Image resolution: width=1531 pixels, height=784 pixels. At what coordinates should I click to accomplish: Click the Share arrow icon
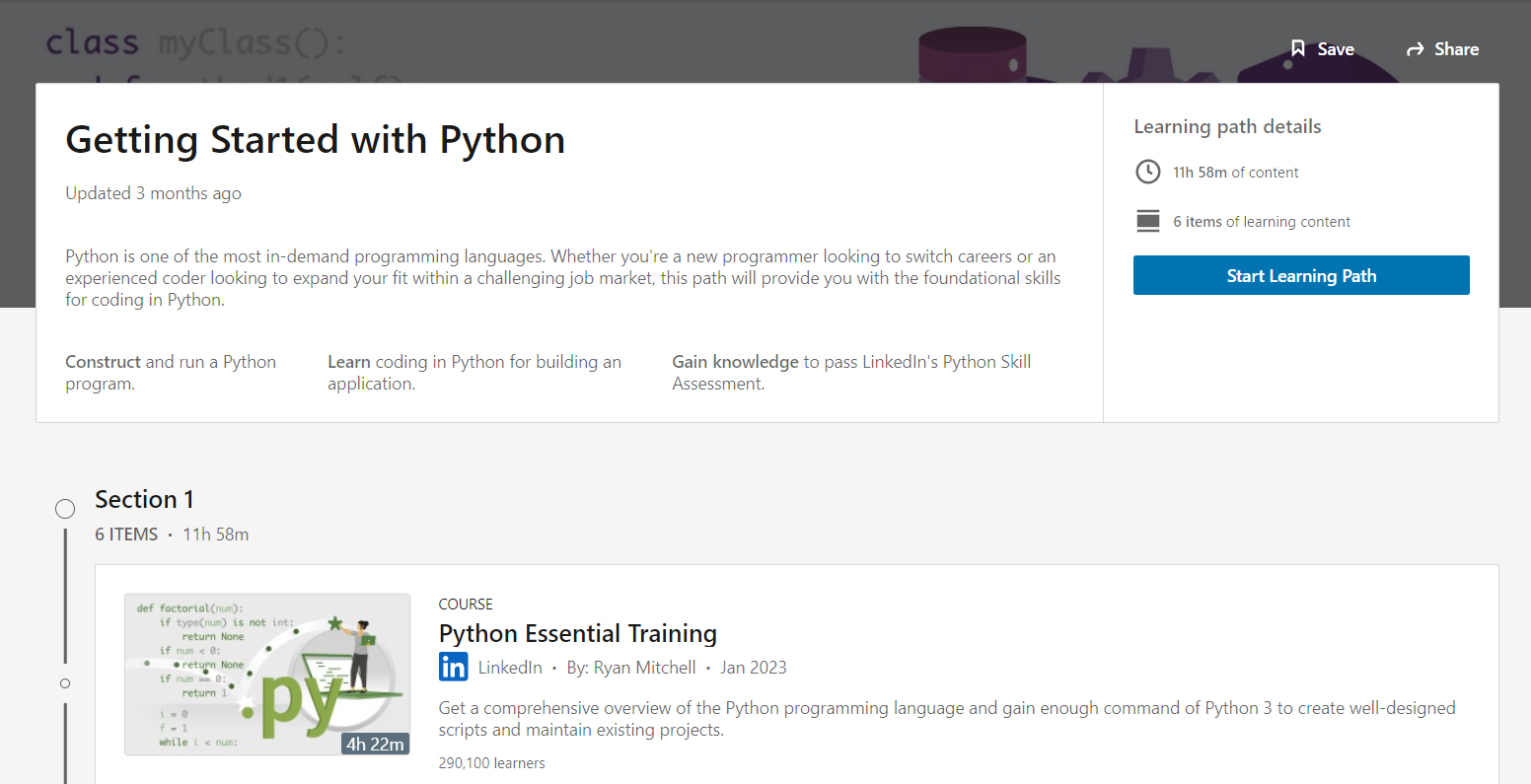coord(1416,49)
